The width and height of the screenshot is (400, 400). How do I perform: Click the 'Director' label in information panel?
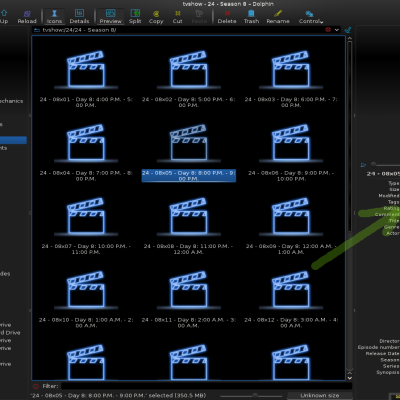coord(389,341)
